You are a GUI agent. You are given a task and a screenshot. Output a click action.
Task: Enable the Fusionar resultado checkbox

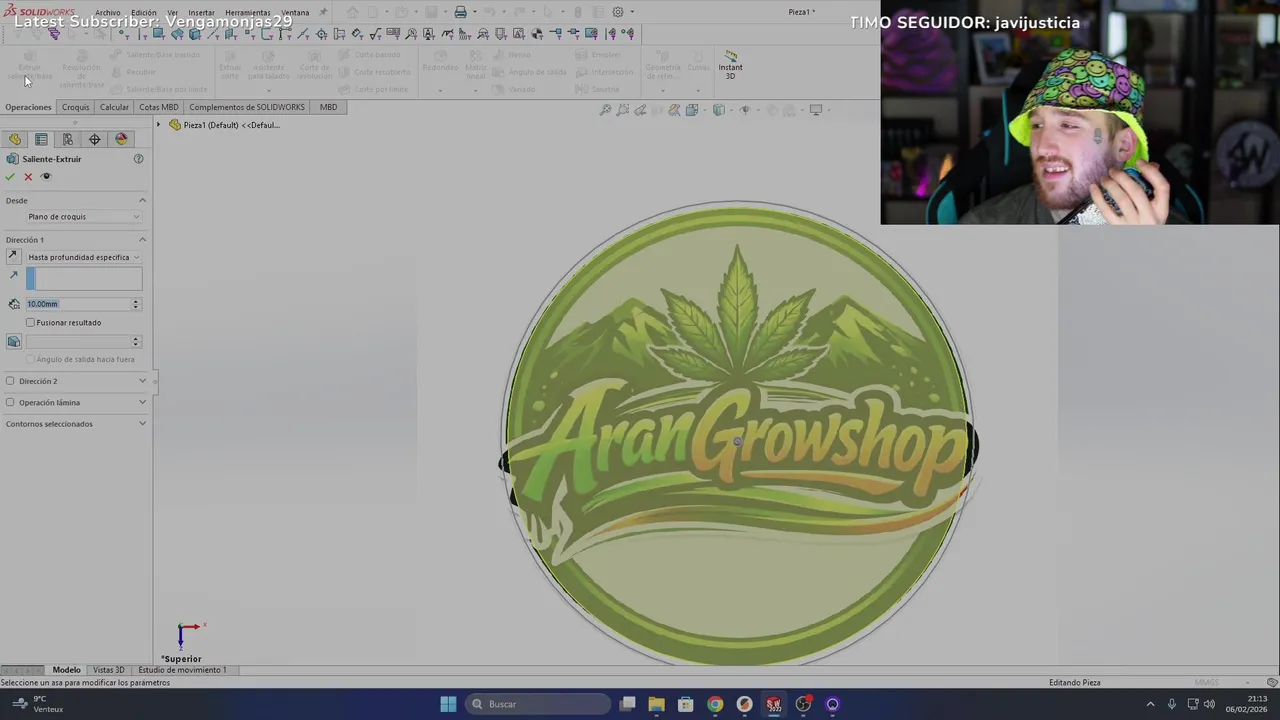point(31,323)
